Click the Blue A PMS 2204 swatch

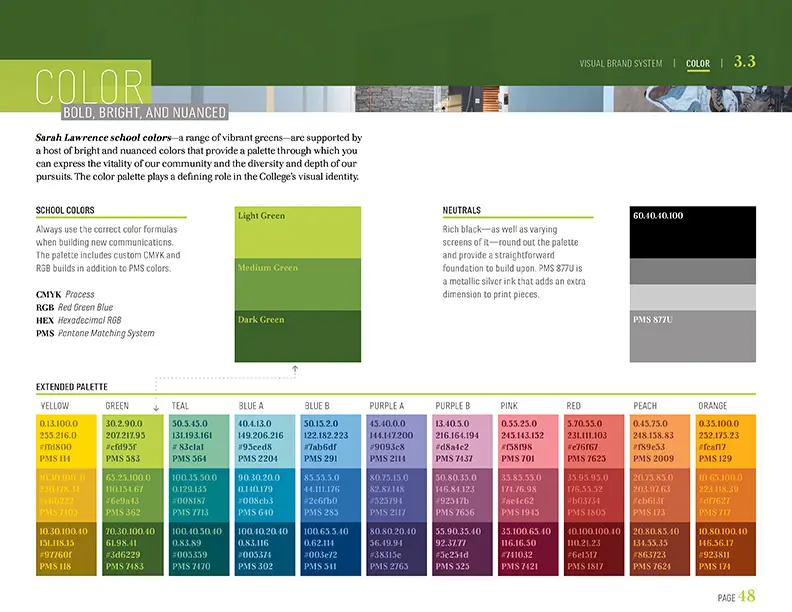point(265,441)
